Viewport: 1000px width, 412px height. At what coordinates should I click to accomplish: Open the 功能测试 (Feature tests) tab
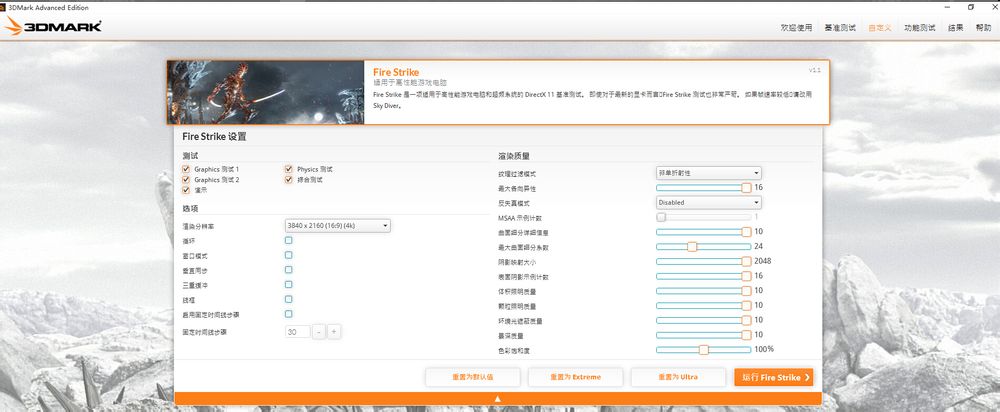pos(920,28)
